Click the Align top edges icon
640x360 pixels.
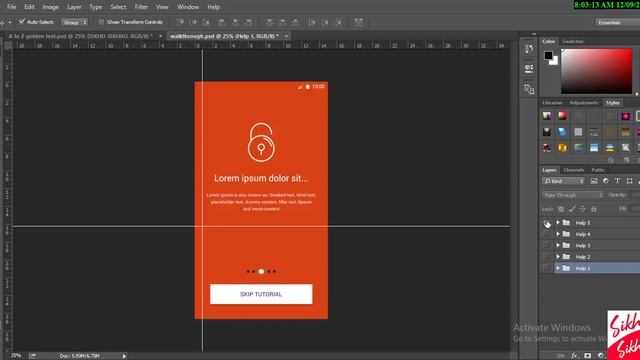pos(180,22)
